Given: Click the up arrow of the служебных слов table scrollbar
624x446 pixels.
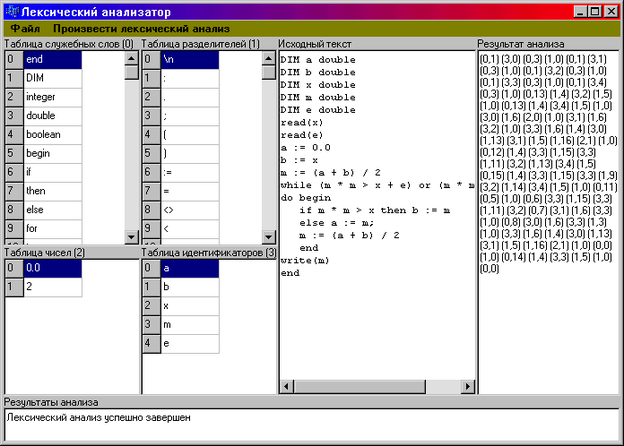Looking at the screenshot, I should pos(131,59).
